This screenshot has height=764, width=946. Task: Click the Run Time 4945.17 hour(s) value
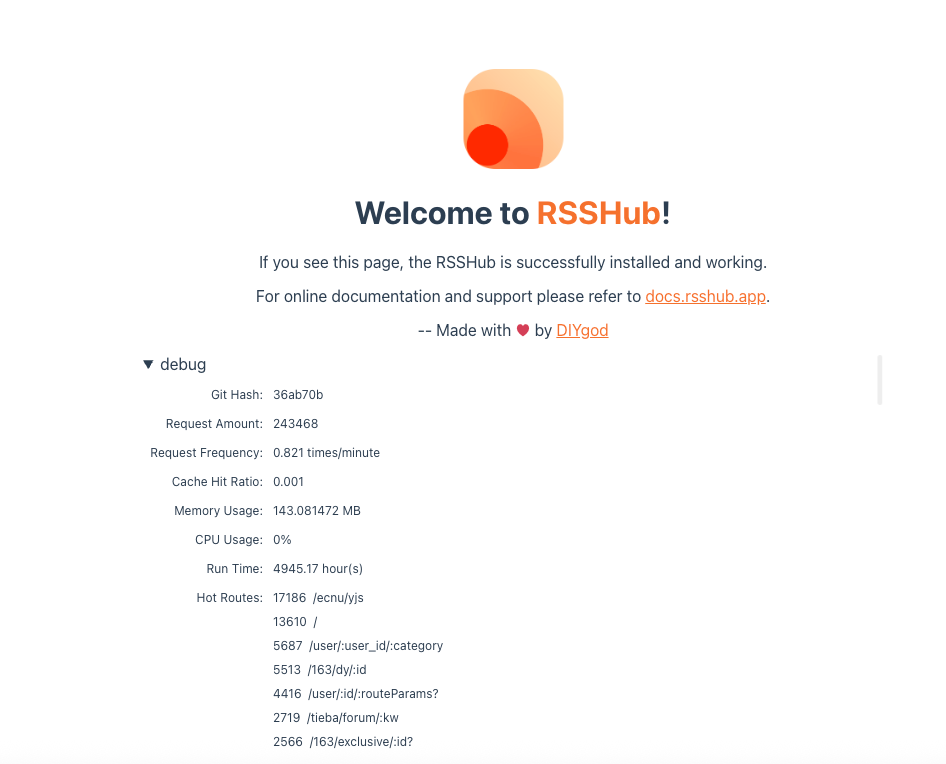click(318, 568)
